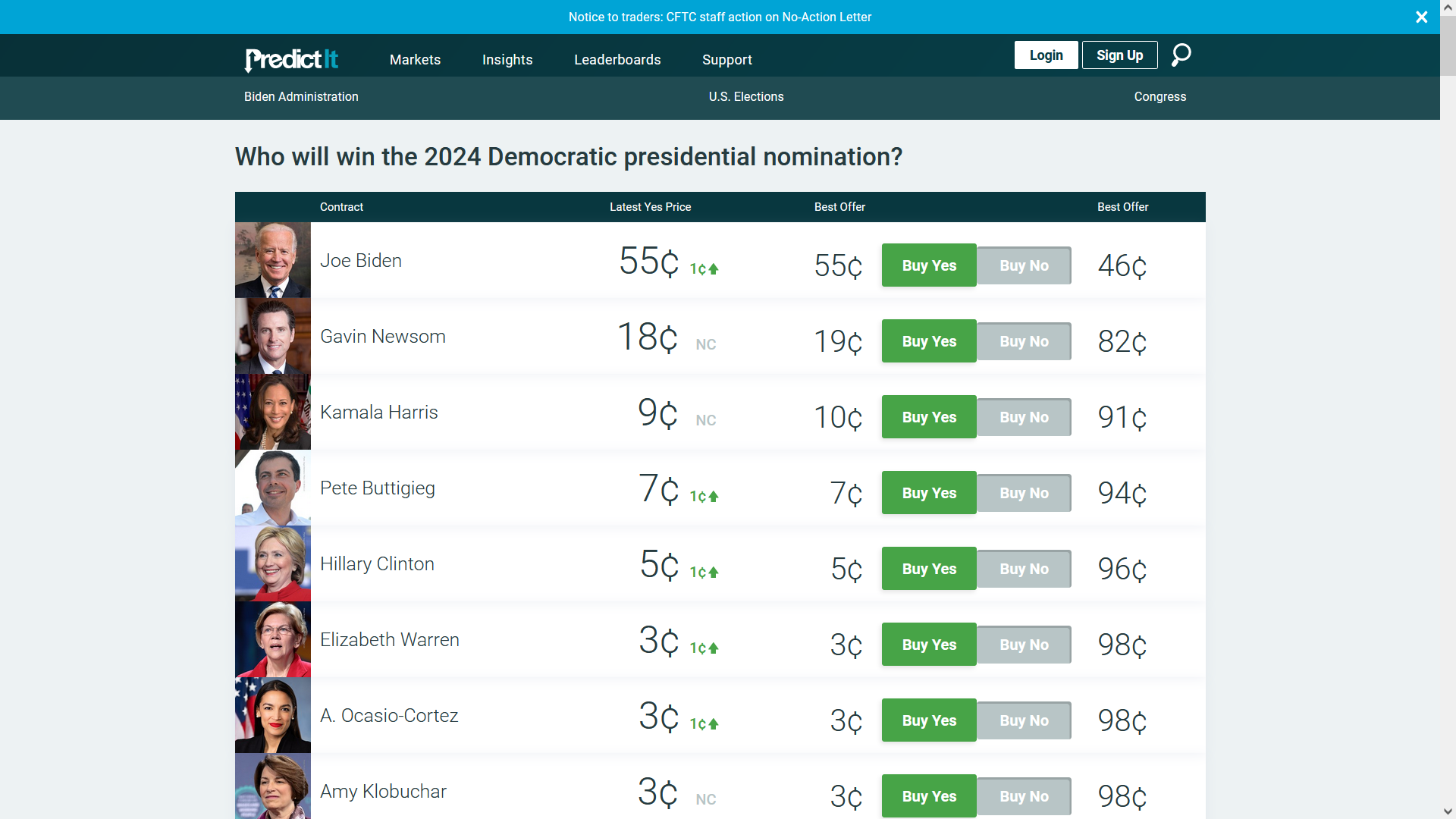Open the Hillary Clinton contract name
The image size is (1456, 819).
pos(377,564)
